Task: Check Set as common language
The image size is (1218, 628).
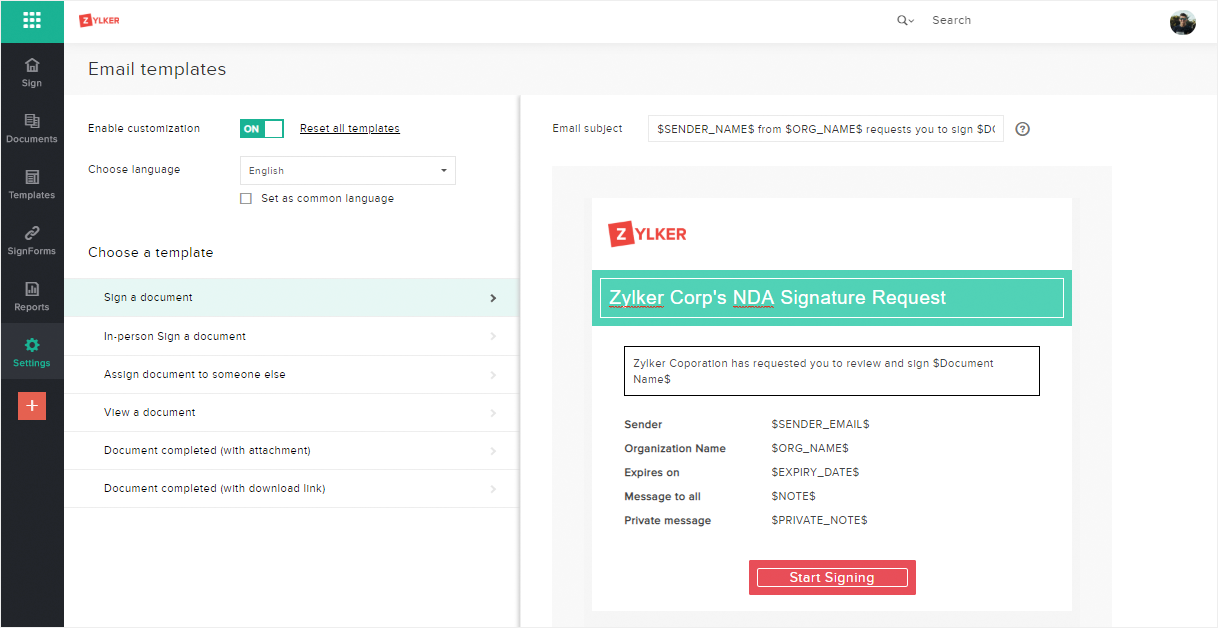Action: pos(246,199)
